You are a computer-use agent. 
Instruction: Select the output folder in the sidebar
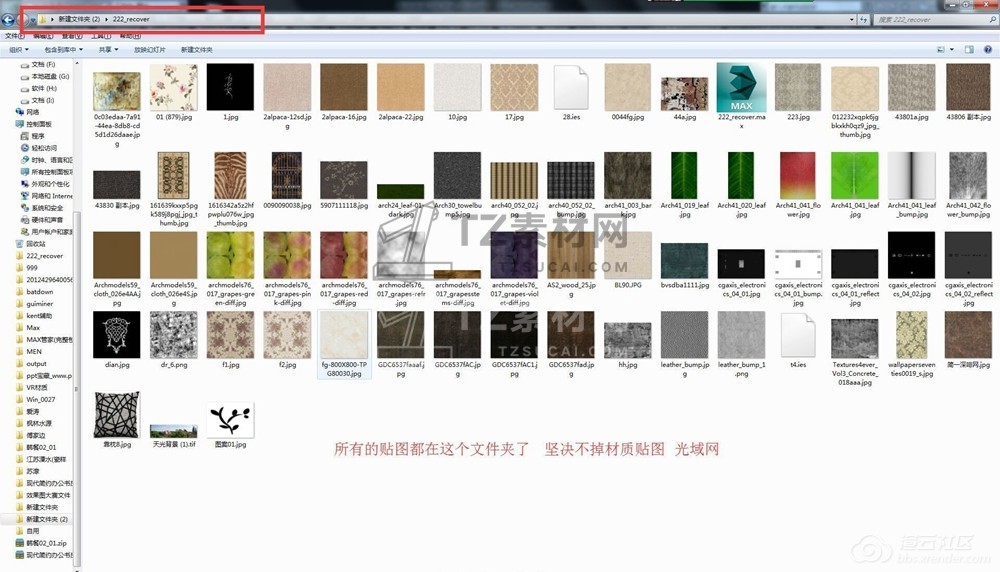click(31, 363)
